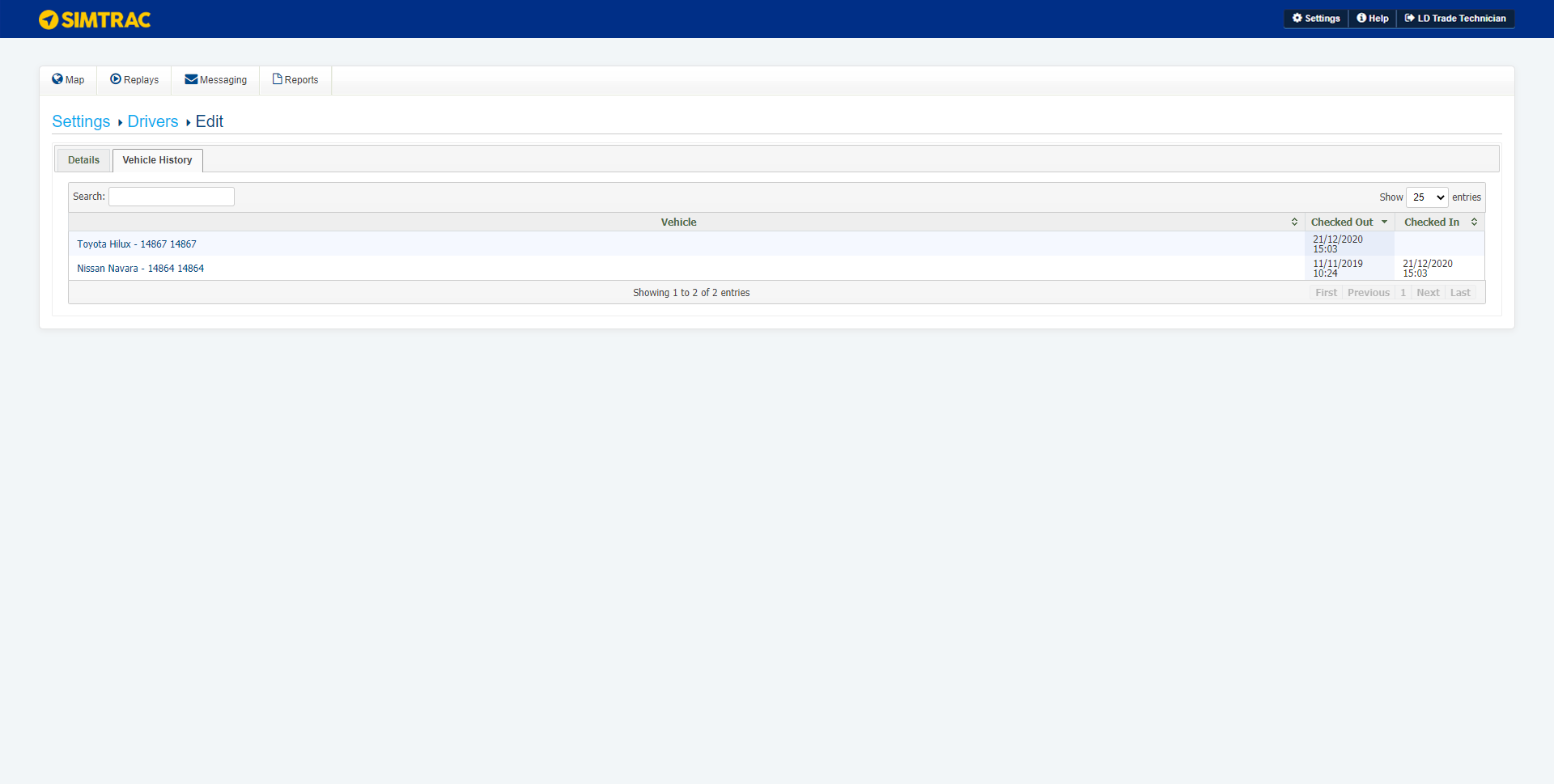The image size is (1554, 784).
Task: Open the Show entries dropdown
Action: (x=1427, y=197)
